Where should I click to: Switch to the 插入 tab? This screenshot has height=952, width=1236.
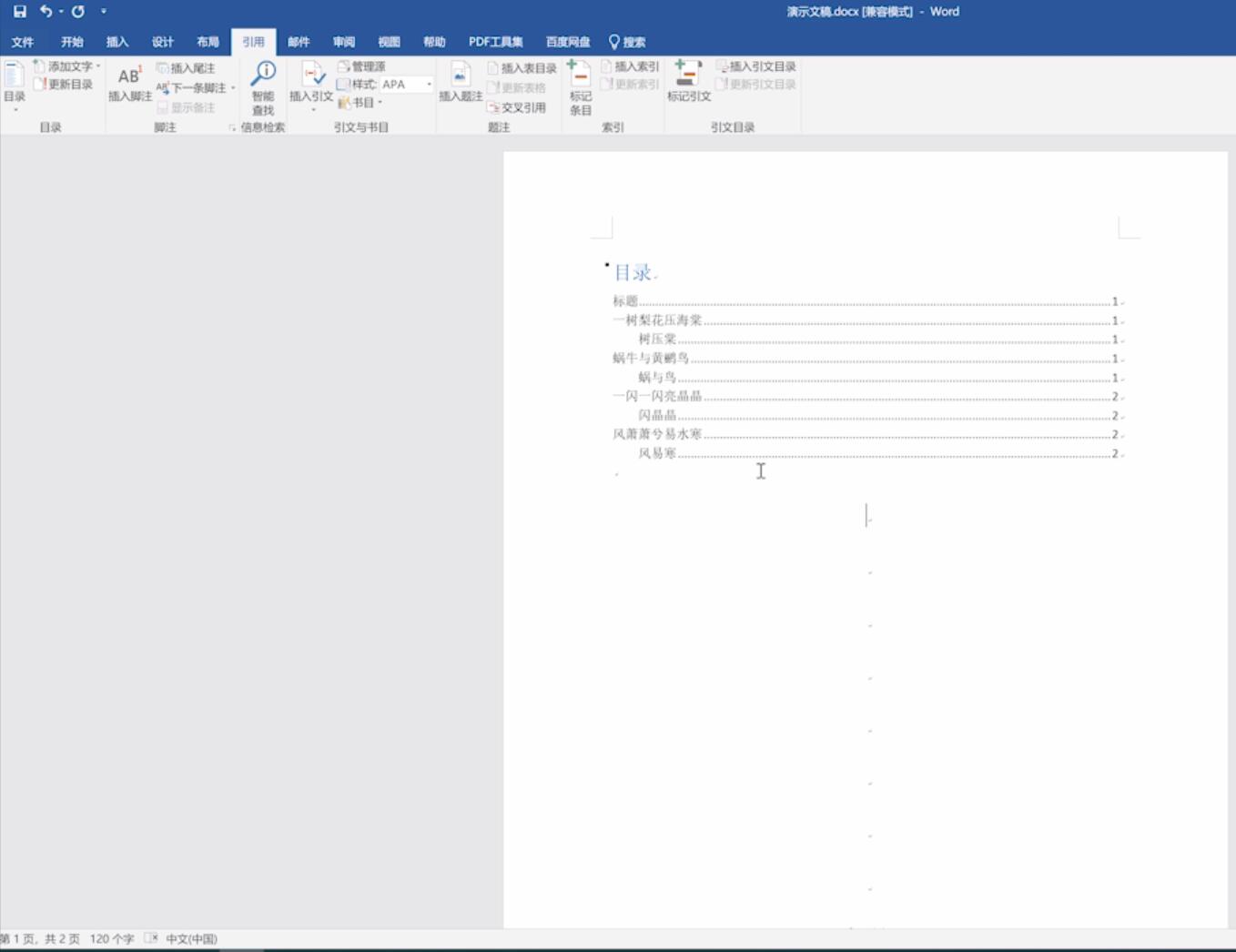(x=117, y=42)
